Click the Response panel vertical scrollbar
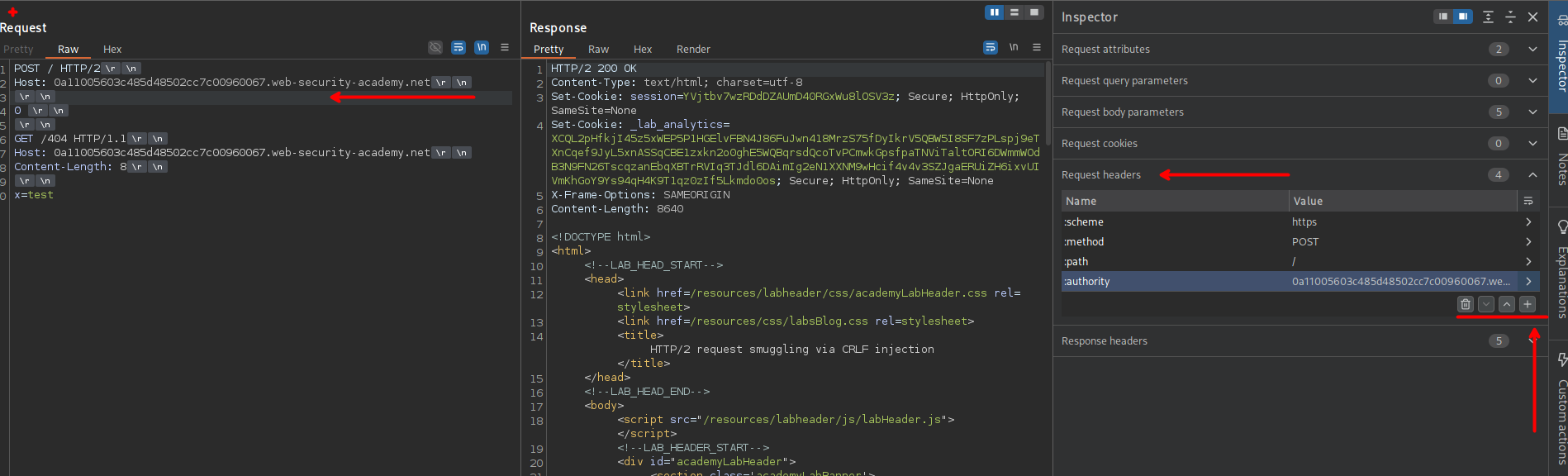1568x476 pixels. [1048, 103]
